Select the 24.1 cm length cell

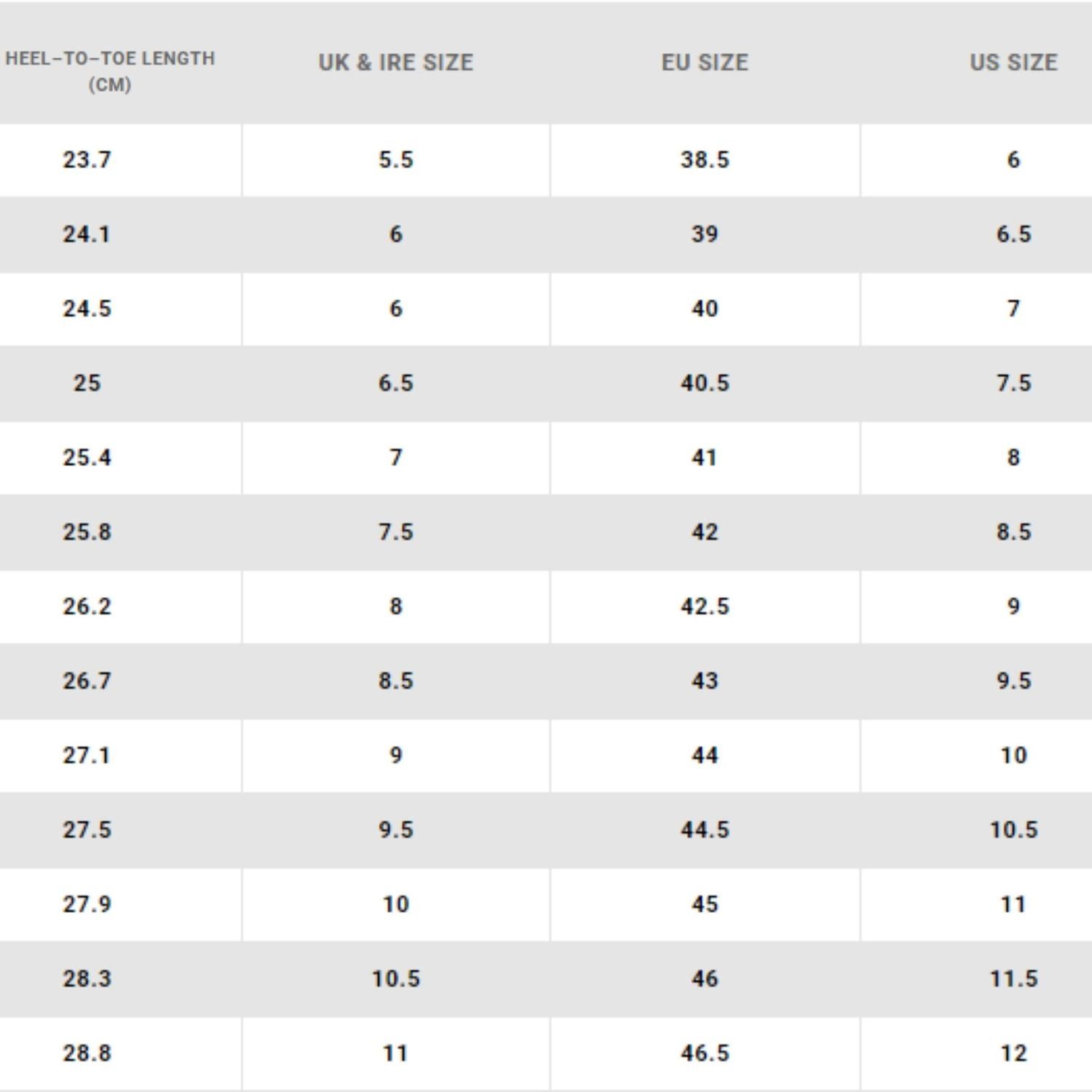[x=87, y=234]
